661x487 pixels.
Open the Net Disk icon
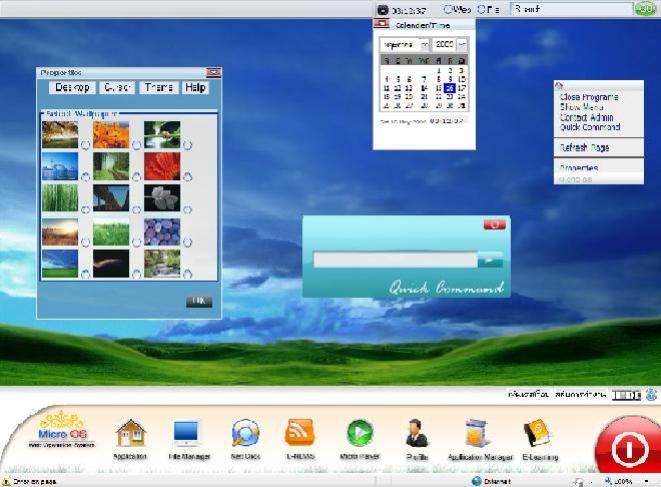pos(245,433)
